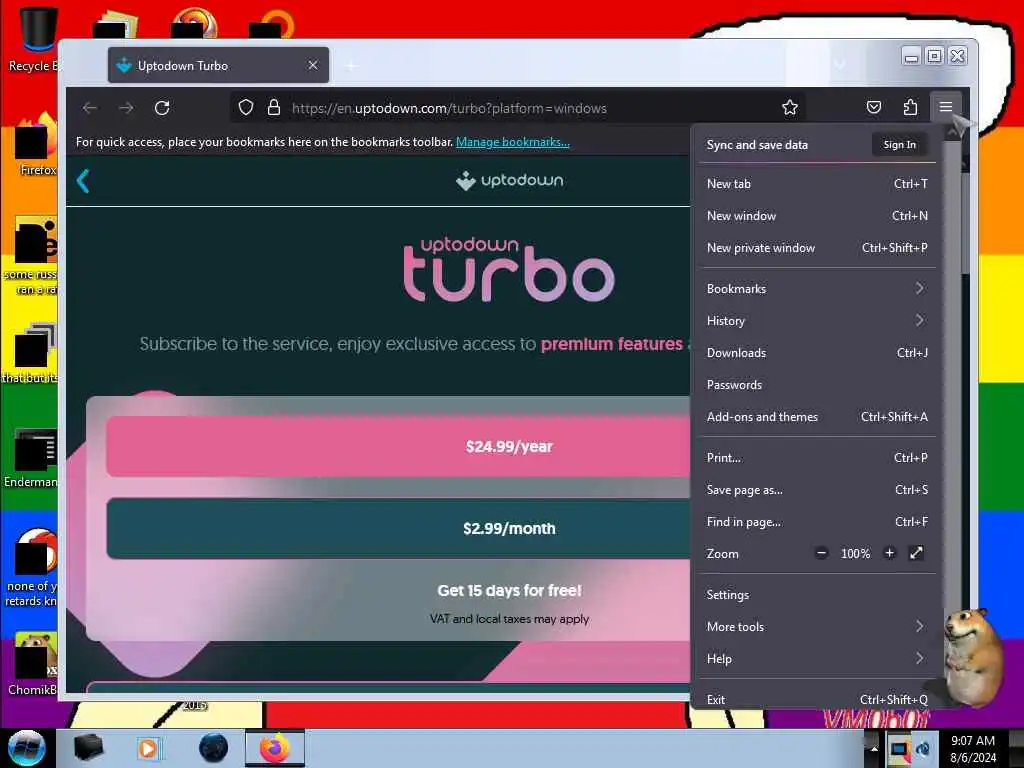The image size is (1024, 768).
Task: Expand the Bookmarks submenu
Action: (817, 289)
